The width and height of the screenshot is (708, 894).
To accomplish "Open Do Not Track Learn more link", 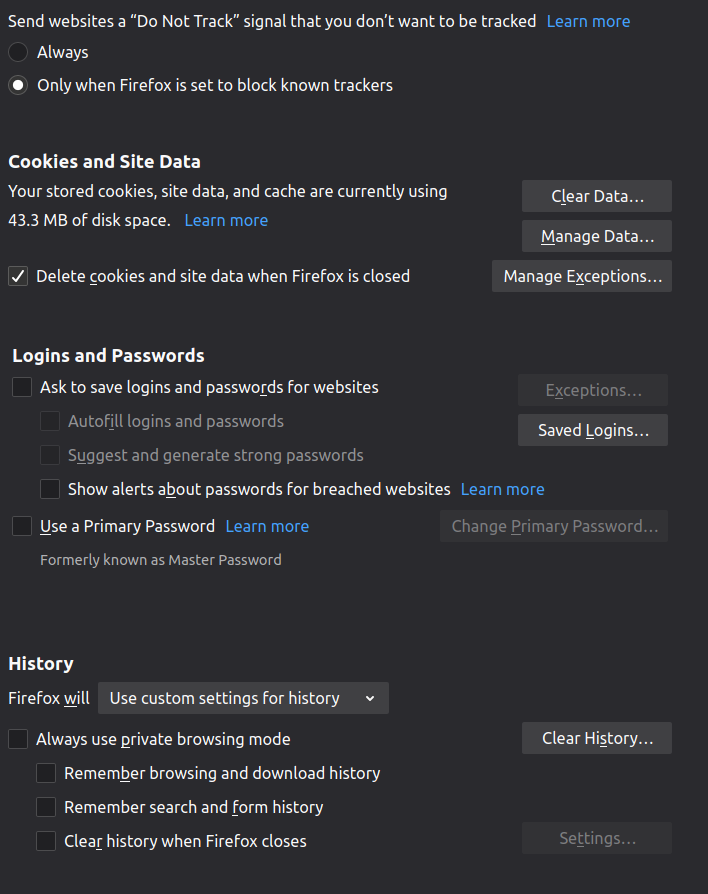I will tap(588, 21).
